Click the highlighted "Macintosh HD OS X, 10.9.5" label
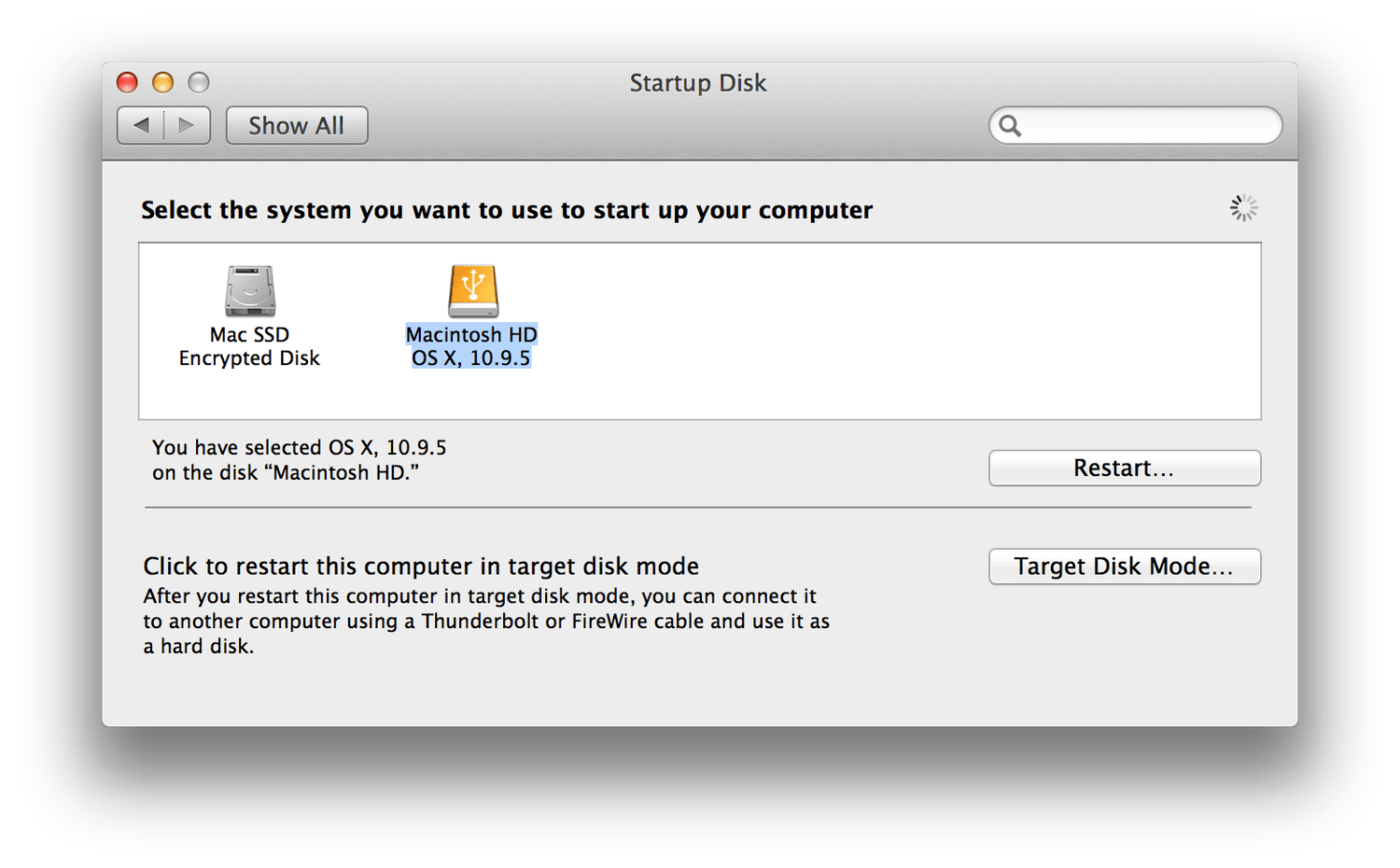Screen dimensions: 1400x868 471,346
